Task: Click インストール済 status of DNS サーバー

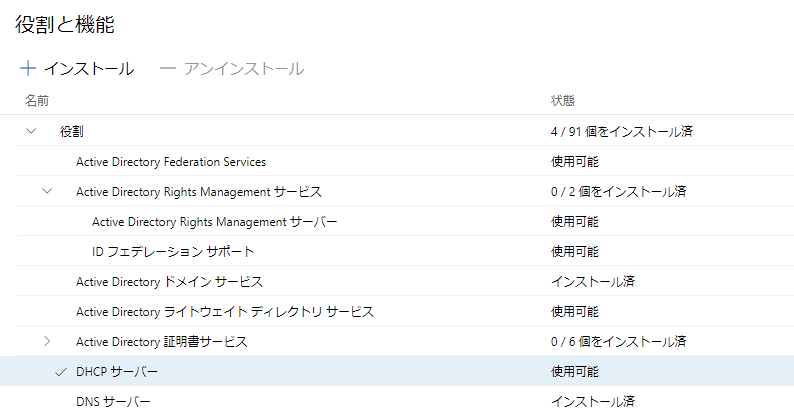Action: 592,401
